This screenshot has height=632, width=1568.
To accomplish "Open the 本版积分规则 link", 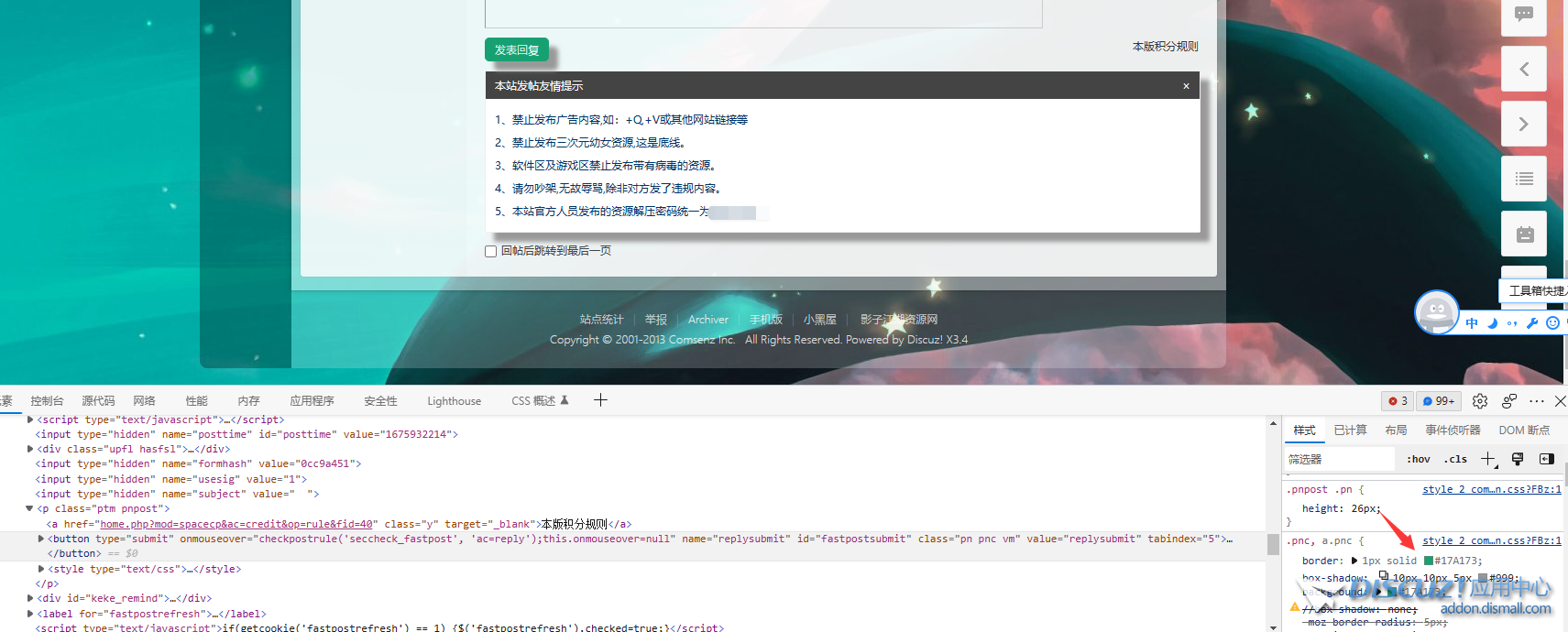I will 1165,47.
